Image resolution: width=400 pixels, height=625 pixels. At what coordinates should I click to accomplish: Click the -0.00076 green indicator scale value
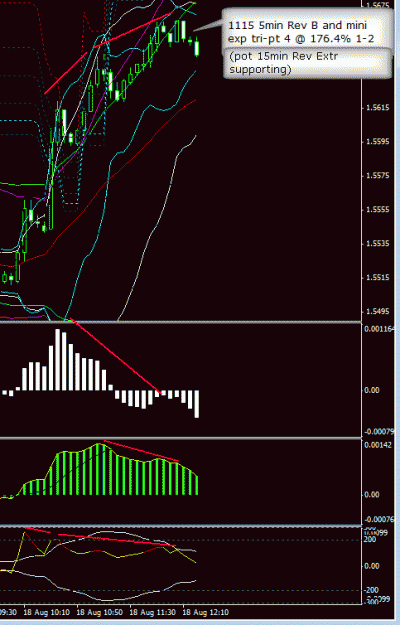(379, 519)
